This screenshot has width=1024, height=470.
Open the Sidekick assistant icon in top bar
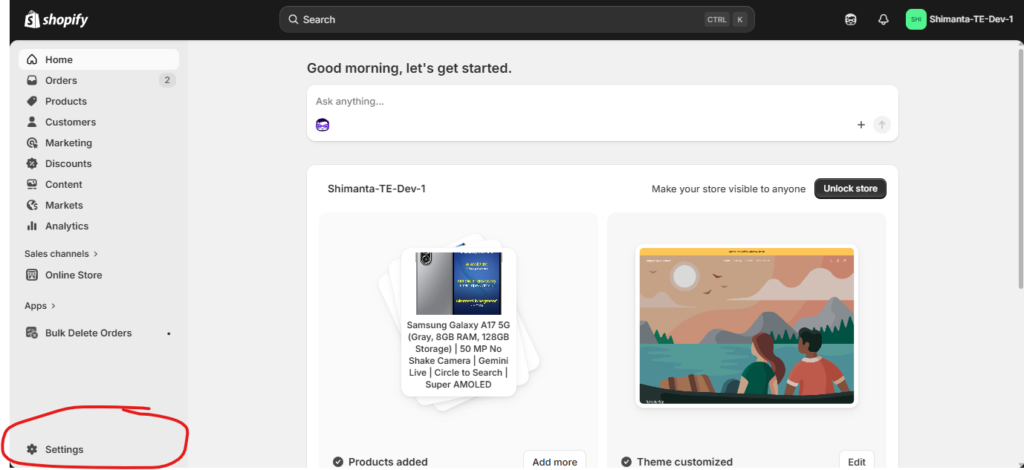[x=851, y=19]
